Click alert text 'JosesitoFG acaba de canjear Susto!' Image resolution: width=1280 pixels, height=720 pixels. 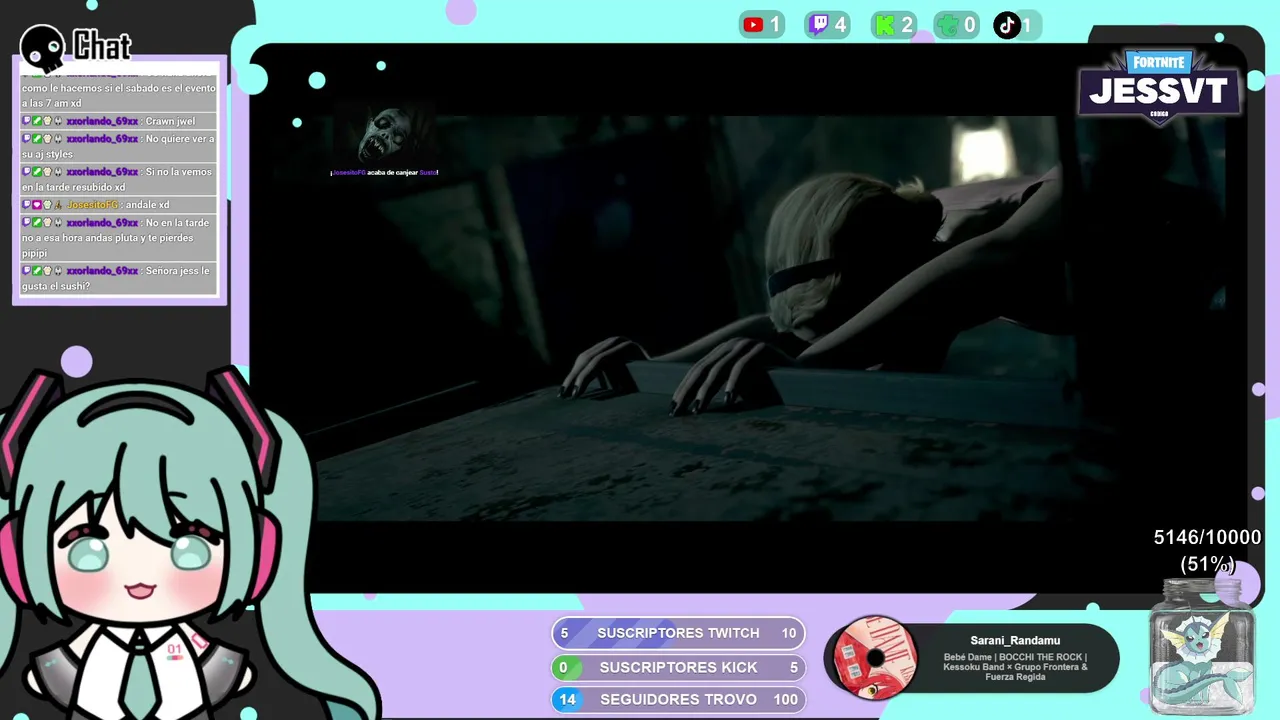coord(385,172)
